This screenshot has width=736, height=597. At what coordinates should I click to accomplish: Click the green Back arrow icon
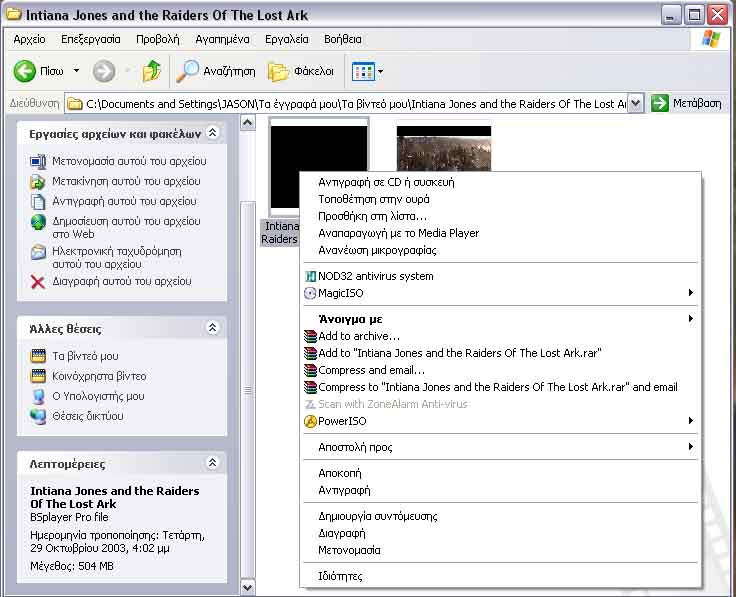pyautogui.click(x=24, y=71)
